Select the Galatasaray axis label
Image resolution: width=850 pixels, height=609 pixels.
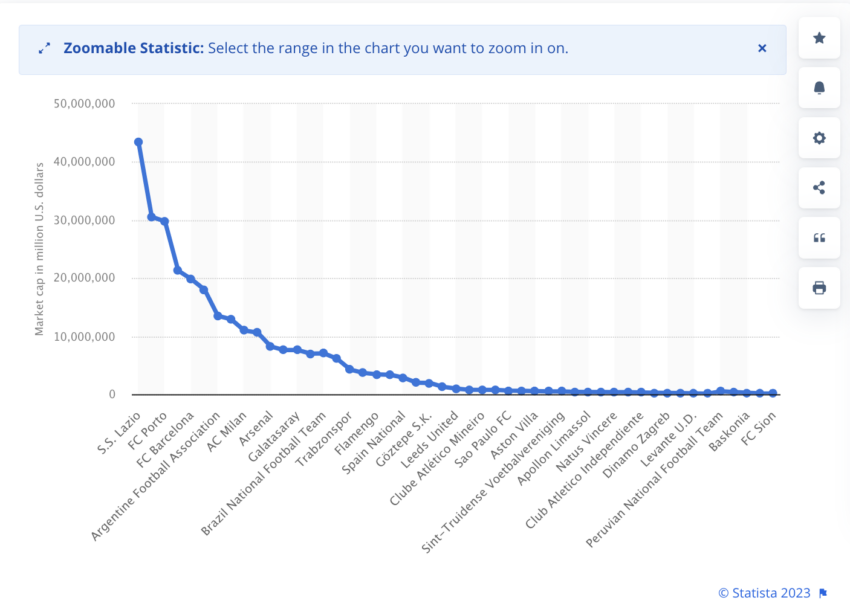(x=274, y=437)
